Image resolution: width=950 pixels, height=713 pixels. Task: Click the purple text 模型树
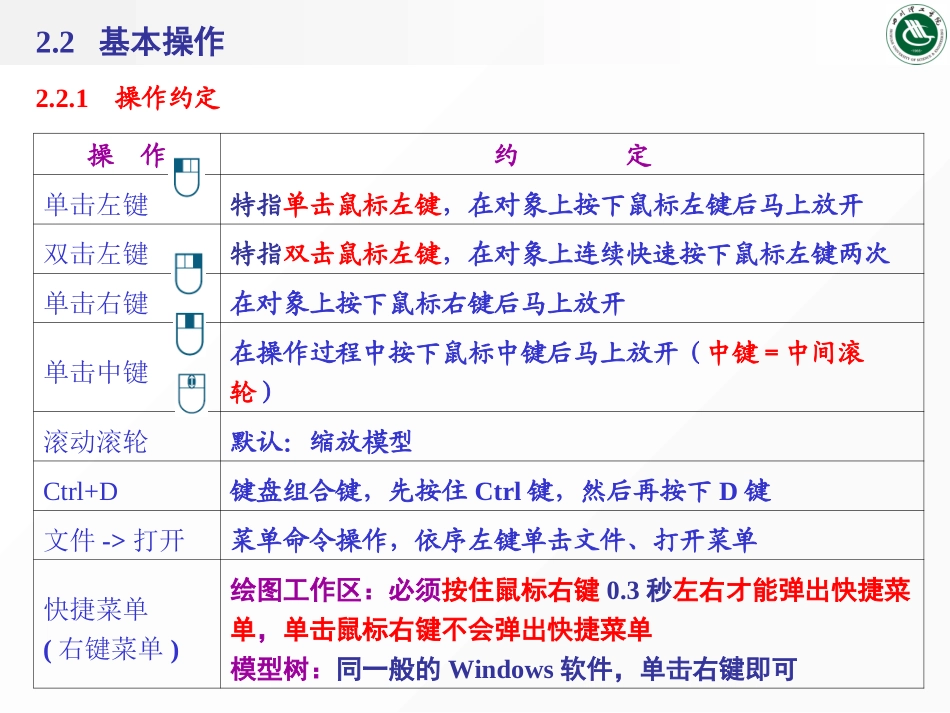270,669
